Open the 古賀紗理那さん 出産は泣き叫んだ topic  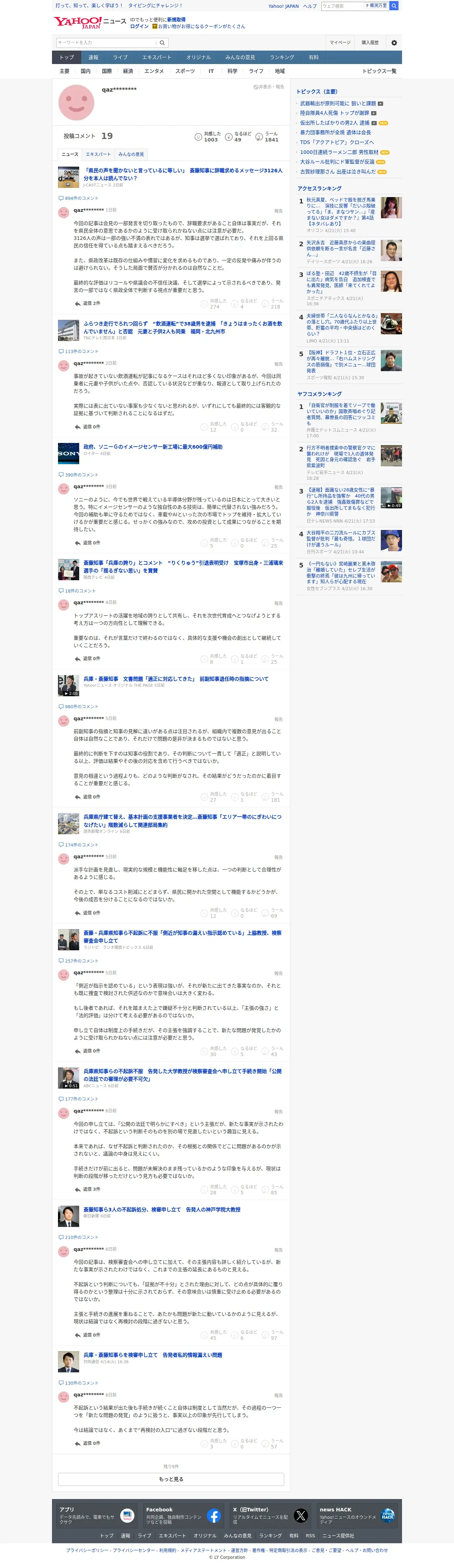point(338,172)
